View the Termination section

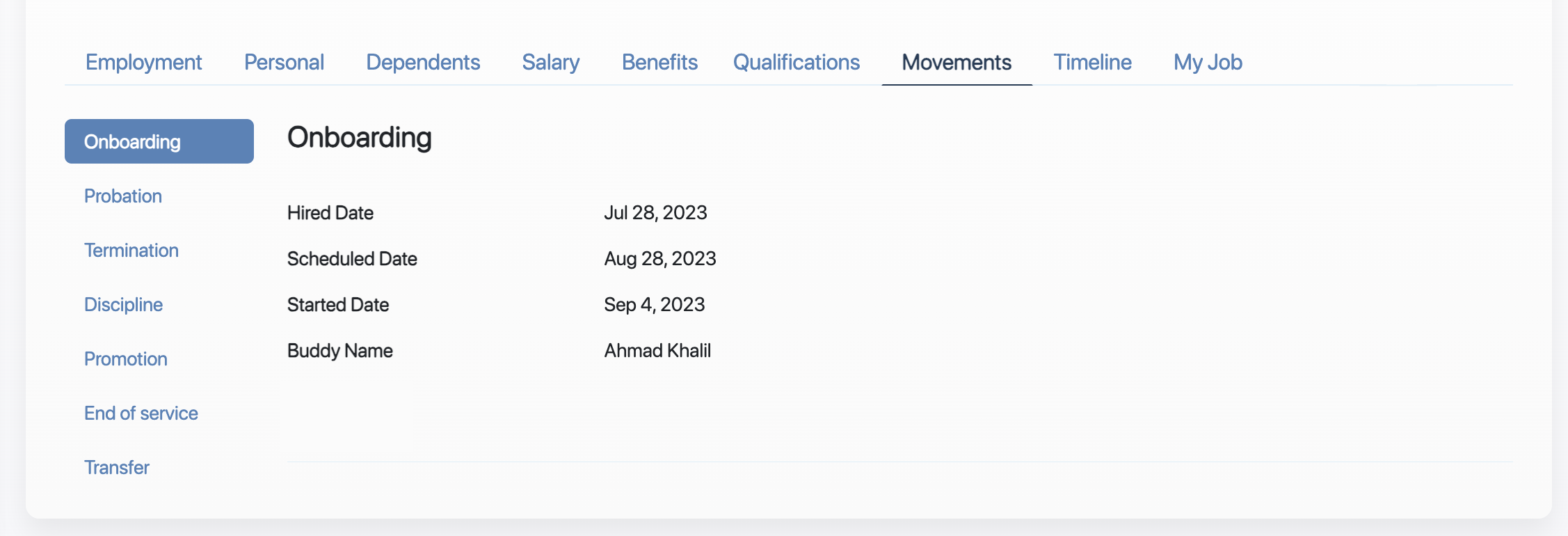131,250
